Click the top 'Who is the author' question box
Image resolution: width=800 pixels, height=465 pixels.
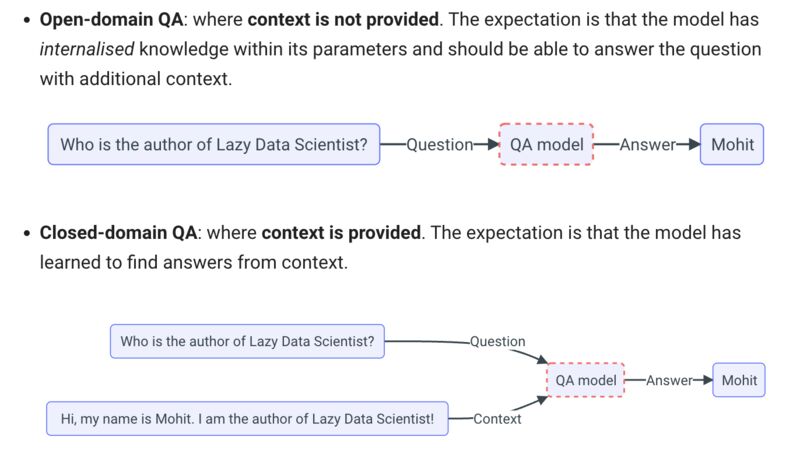(x=214, y=144)
